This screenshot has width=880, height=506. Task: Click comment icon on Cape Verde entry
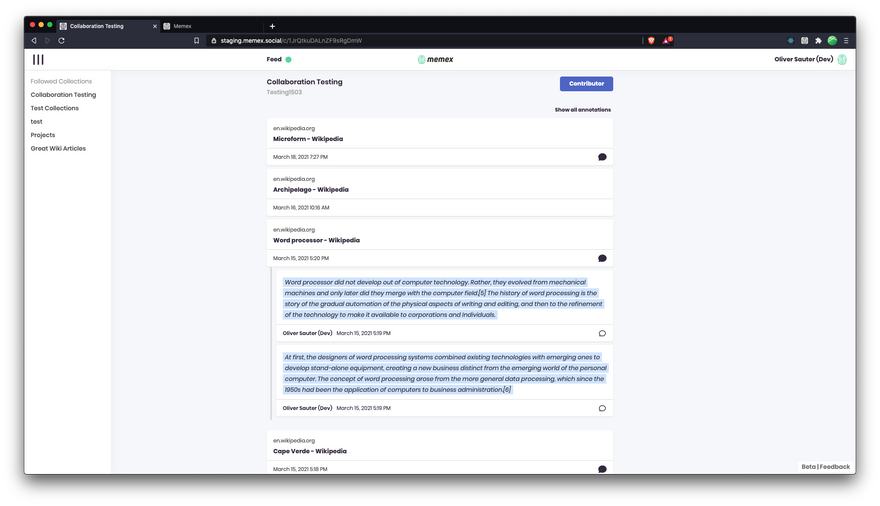[x=602, y=469]
